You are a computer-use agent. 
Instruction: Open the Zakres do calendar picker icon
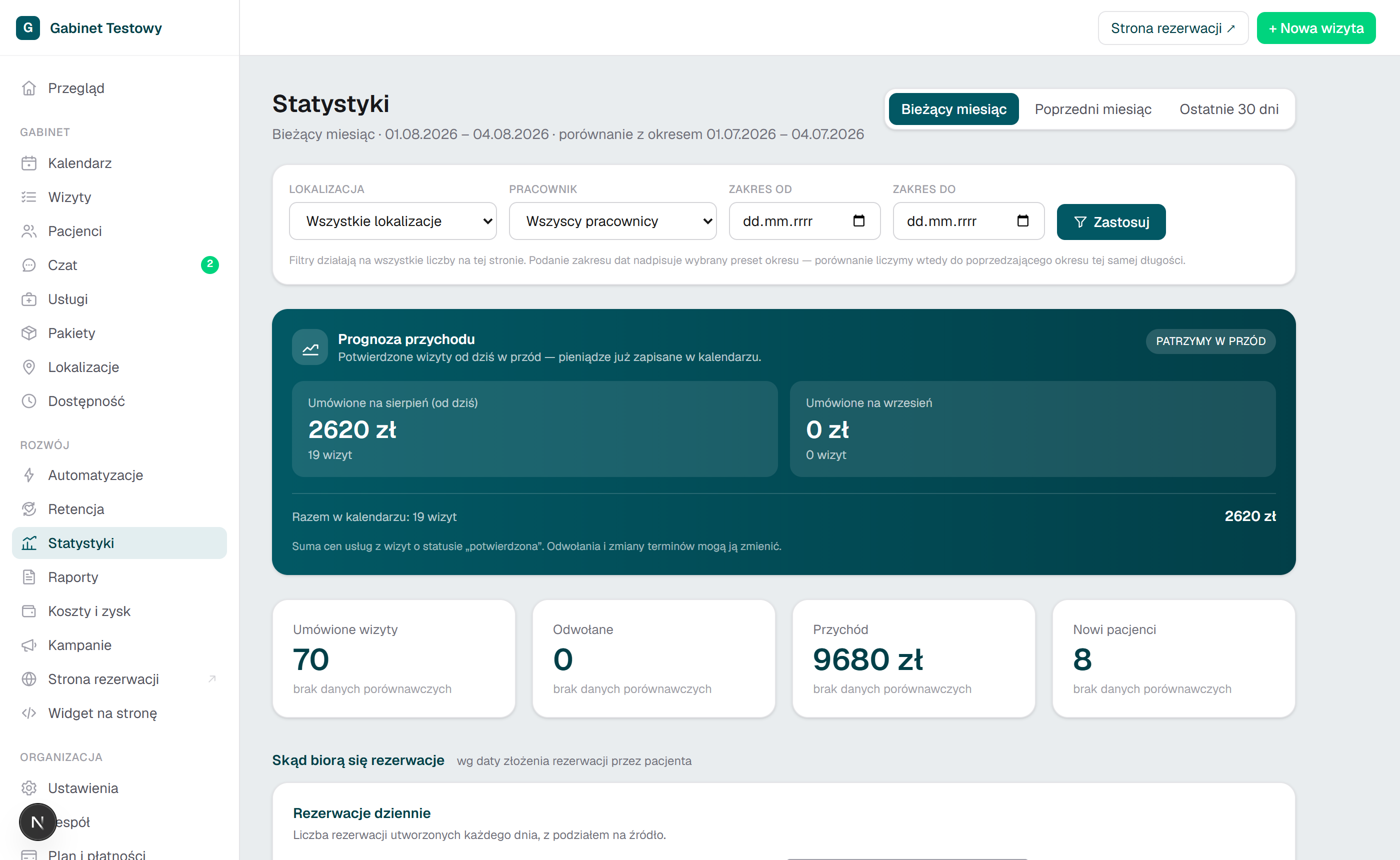pyautogui.click(x=1022, y=220)
